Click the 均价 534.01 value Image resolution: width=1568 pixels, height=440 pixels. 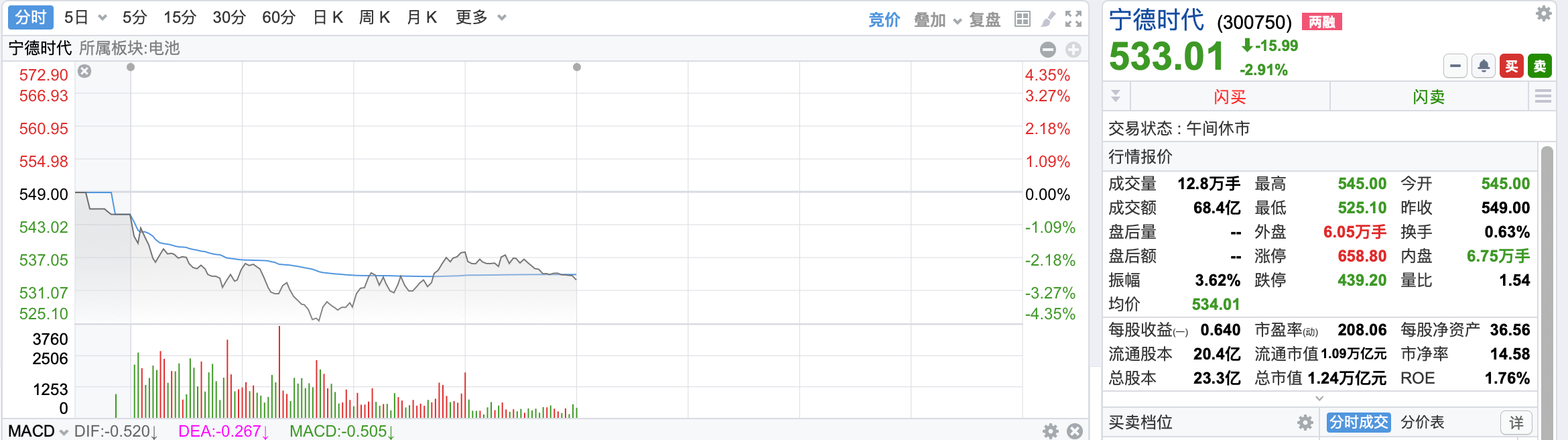(x=1216, y=305)
